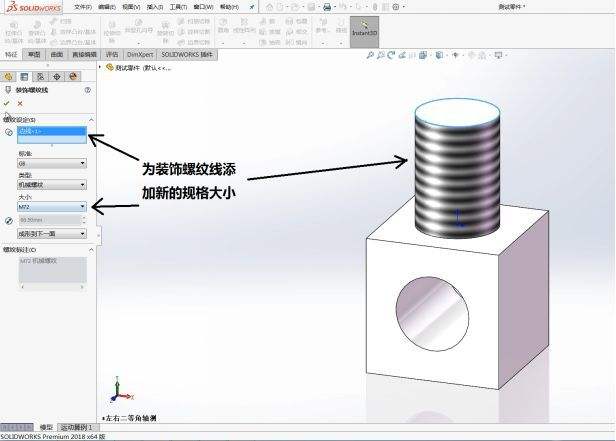
Task: Toggle the Instant3D button
Action: [x=364, y=31]
